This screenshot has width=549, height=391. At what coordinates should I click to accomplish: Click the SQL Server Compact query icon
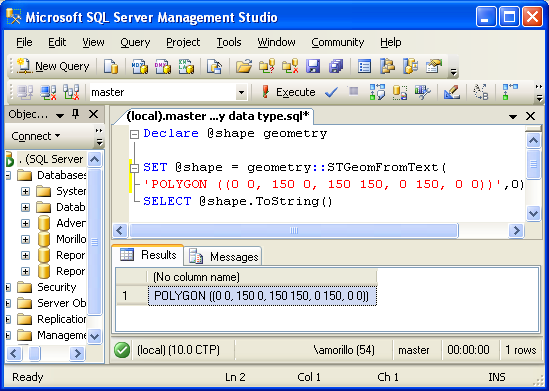tap(214, 66)
